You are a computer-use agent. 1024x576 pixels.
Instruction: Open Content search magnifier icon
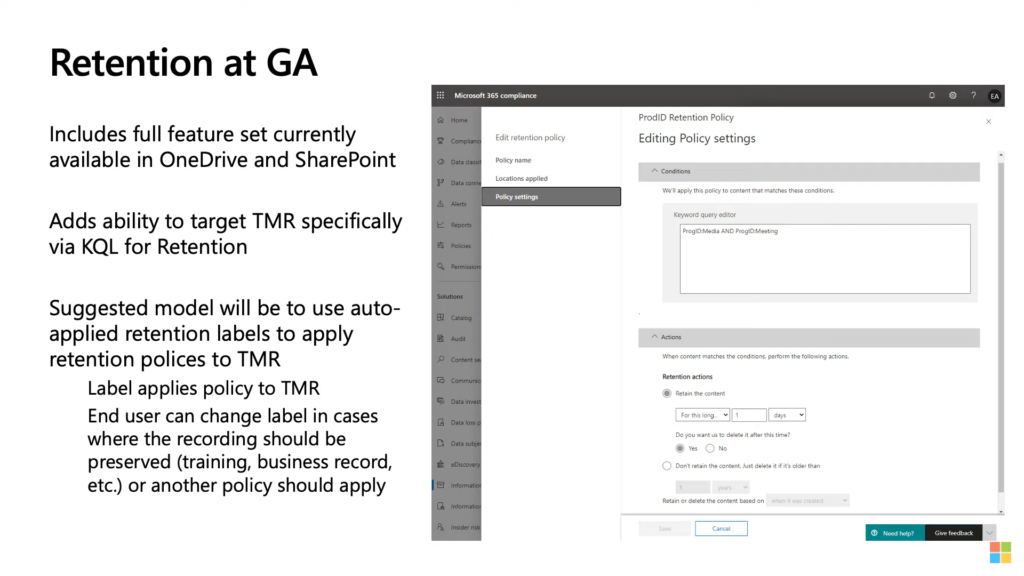pyautogui.click(x=441, y=359)
